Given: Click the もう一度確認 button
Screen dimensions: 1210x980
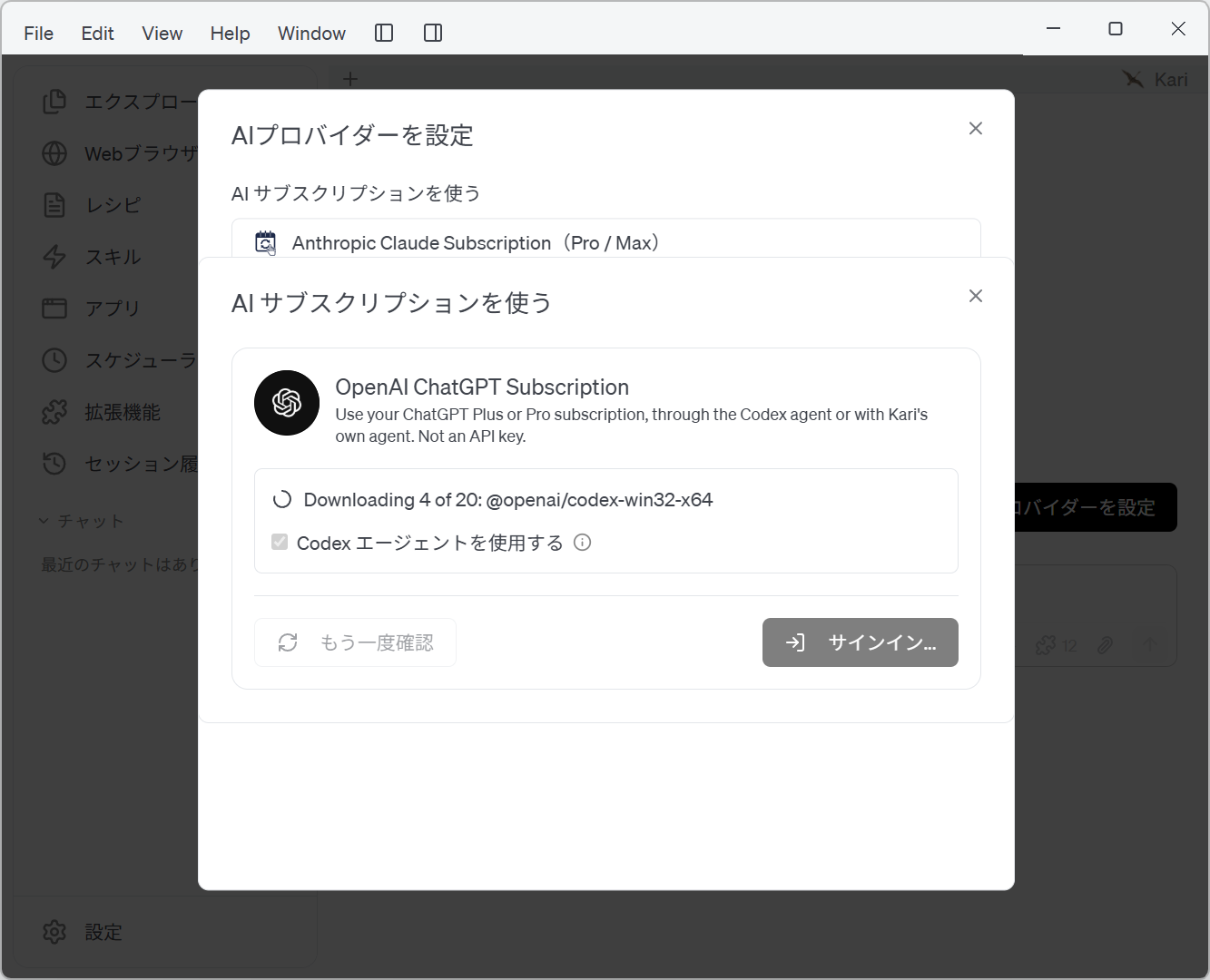Looking at the screenshot, I should coord(355,642).
